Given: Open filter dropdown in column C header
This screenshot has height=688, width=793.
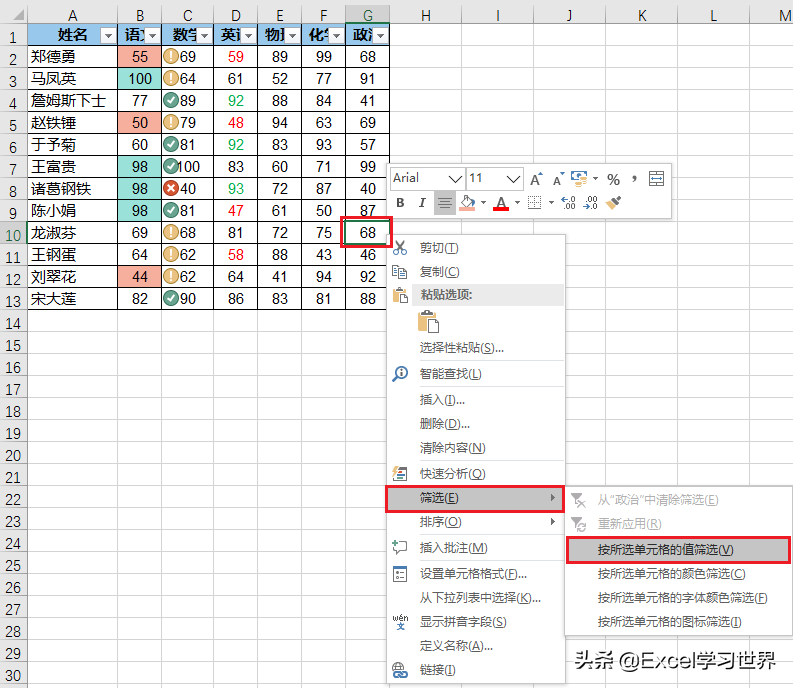Looking at the screenshot, I should point(205,35).
